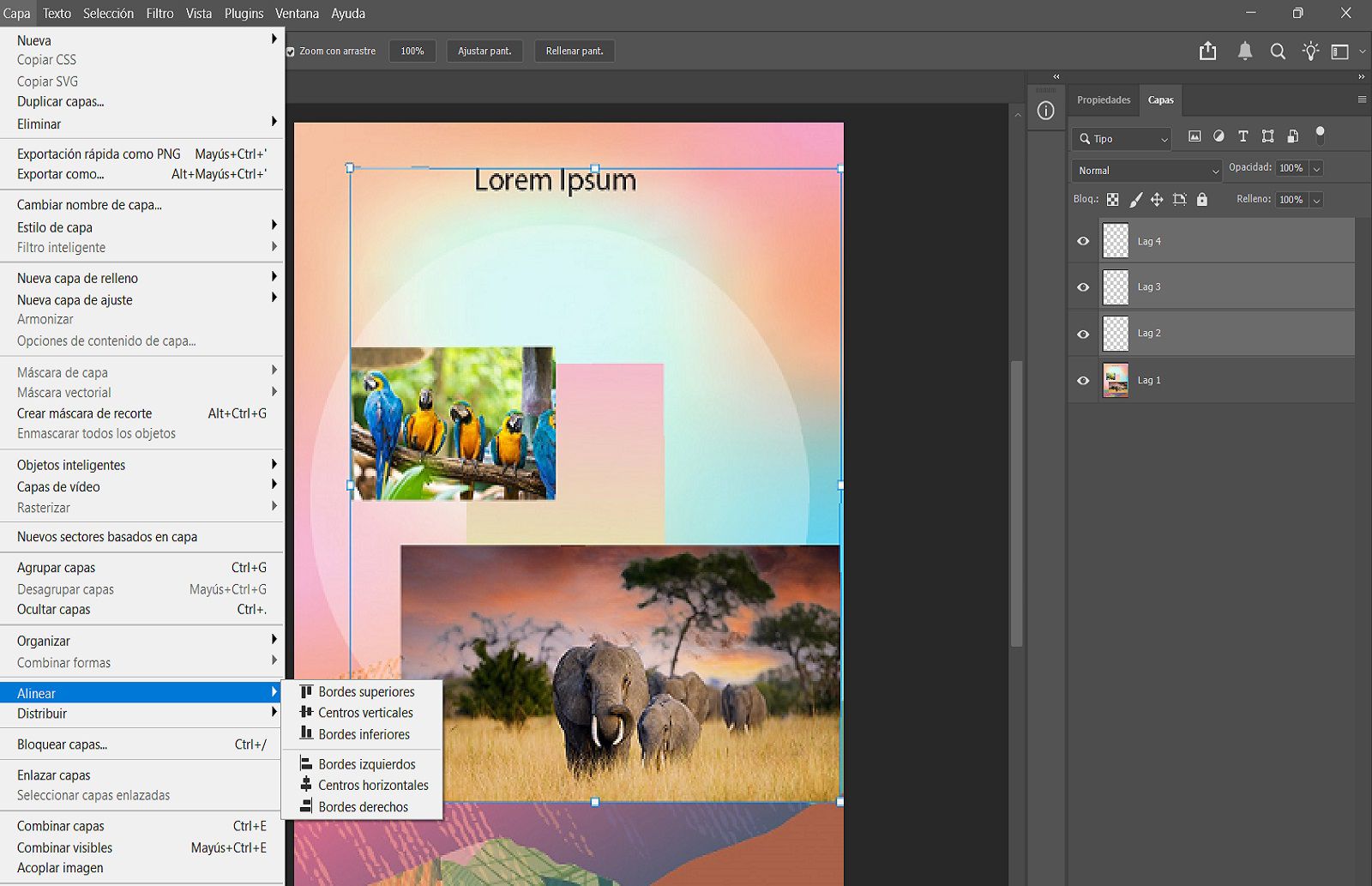Select the pixel layers filter icon
The image size is (1372, 886).
pyautogui.click(x=1194, y=136)
